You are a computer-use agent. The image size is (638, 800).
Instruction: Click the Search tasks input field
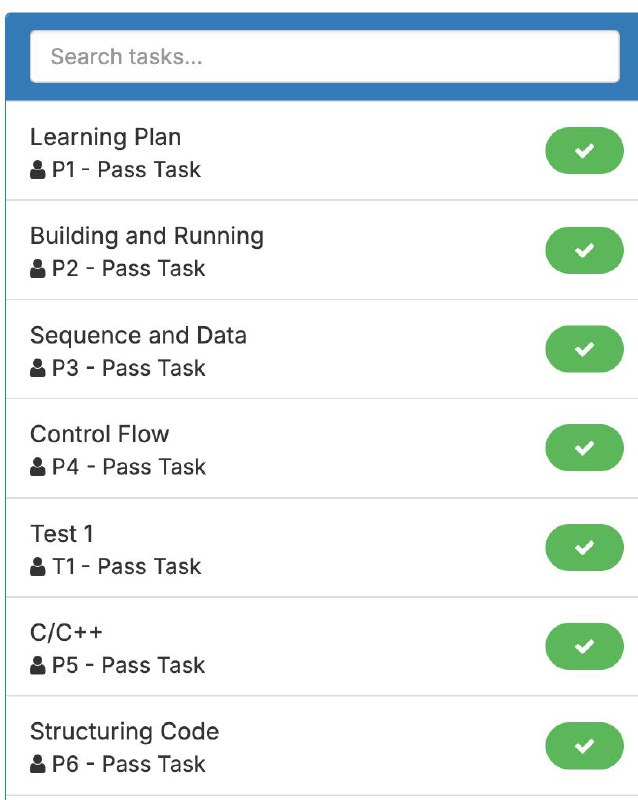pyautogui.click(x=324, y=57)
